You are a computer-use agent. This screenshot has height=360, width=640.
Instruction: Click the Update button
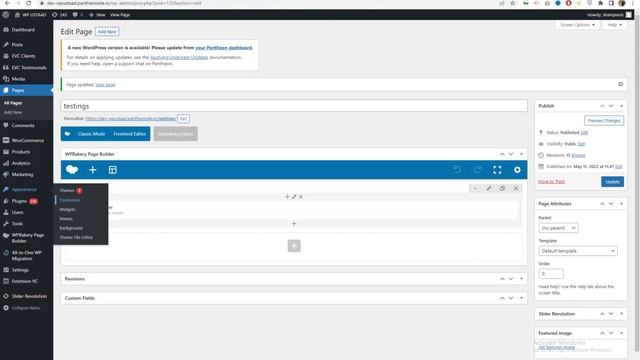[x=612, y=182]
